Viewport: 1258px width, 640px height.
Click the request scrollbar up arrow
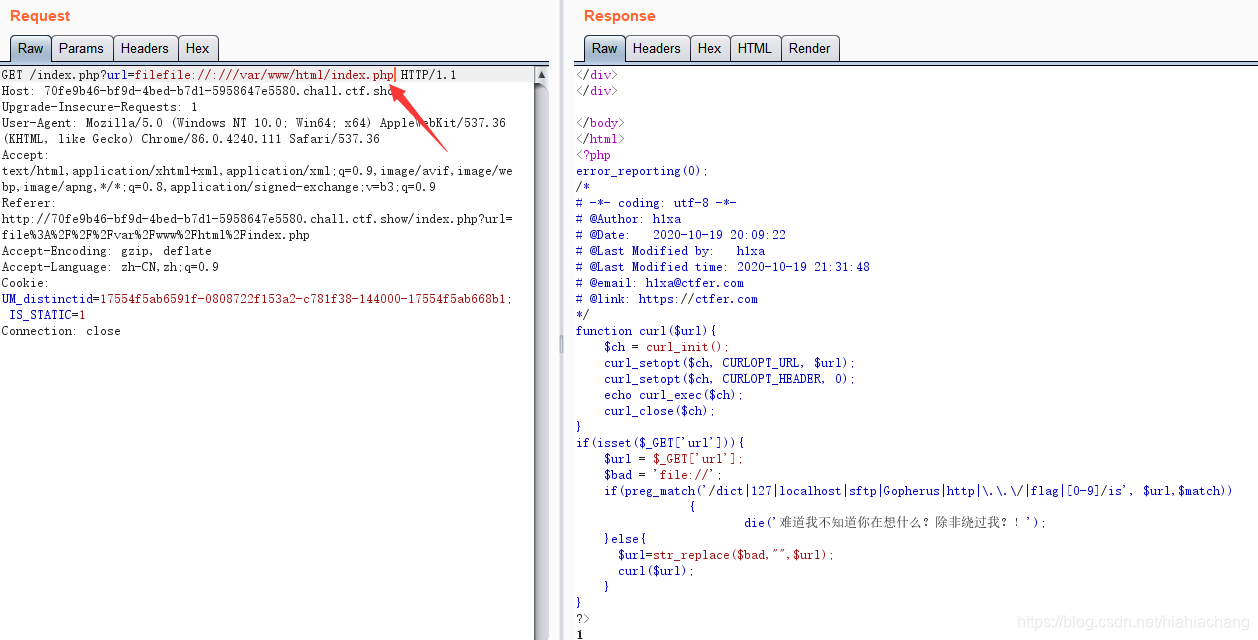coord(541,75)
